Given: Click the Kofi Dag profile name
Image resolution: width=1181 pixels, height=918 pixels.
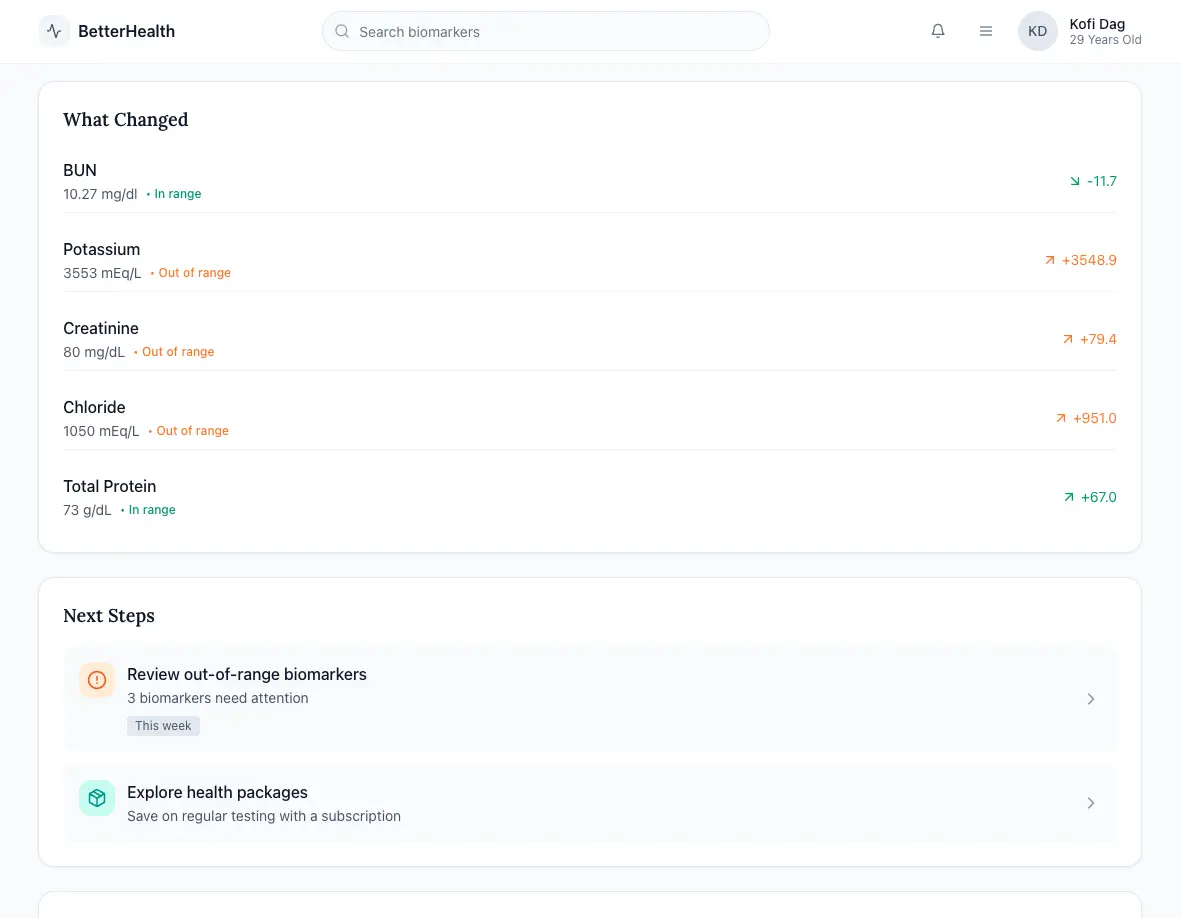Looking at the screenshot, I should (1097, 24).
